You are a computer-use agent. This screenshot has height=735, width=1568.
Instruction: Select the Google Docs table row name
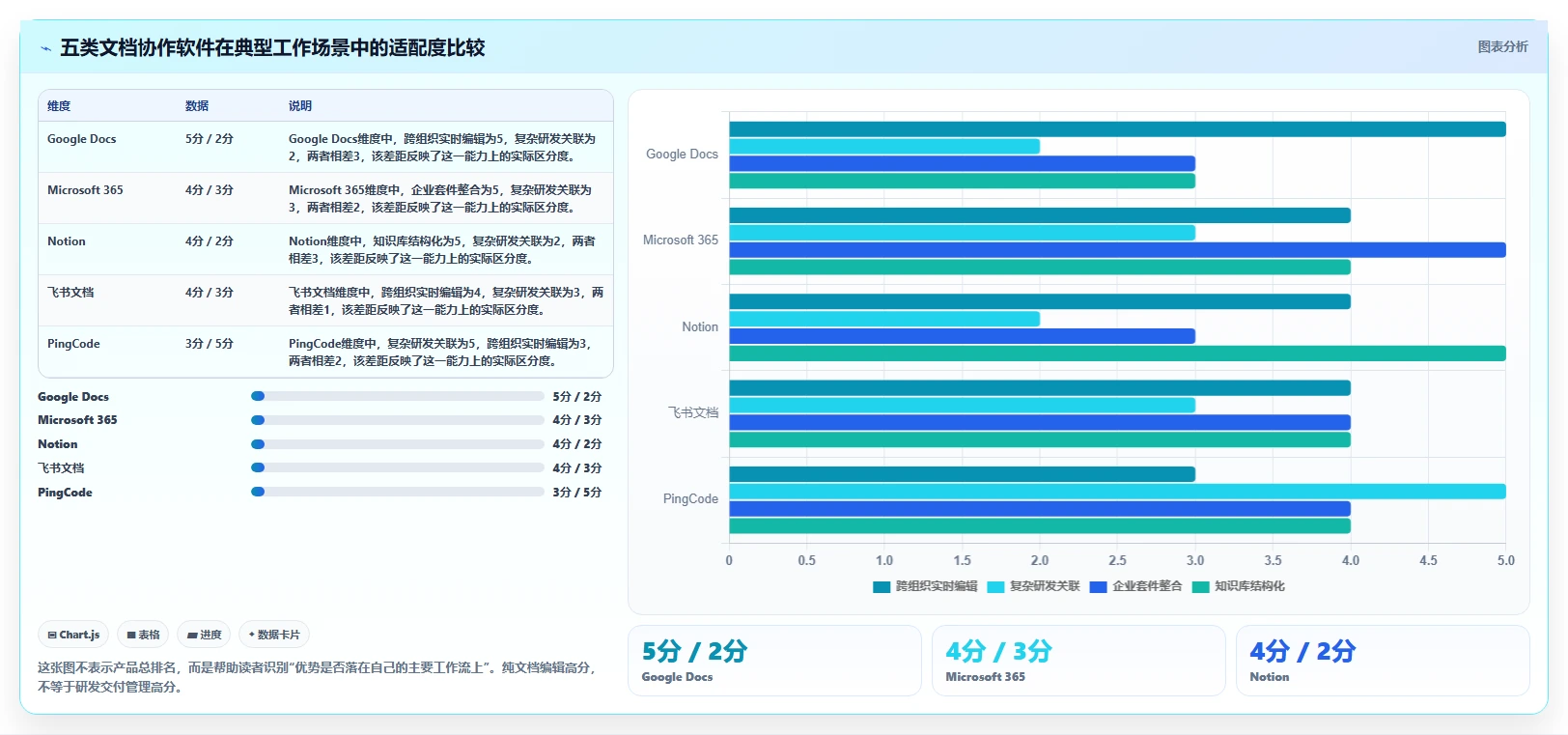pyautogui.click(x=82, y=139)
